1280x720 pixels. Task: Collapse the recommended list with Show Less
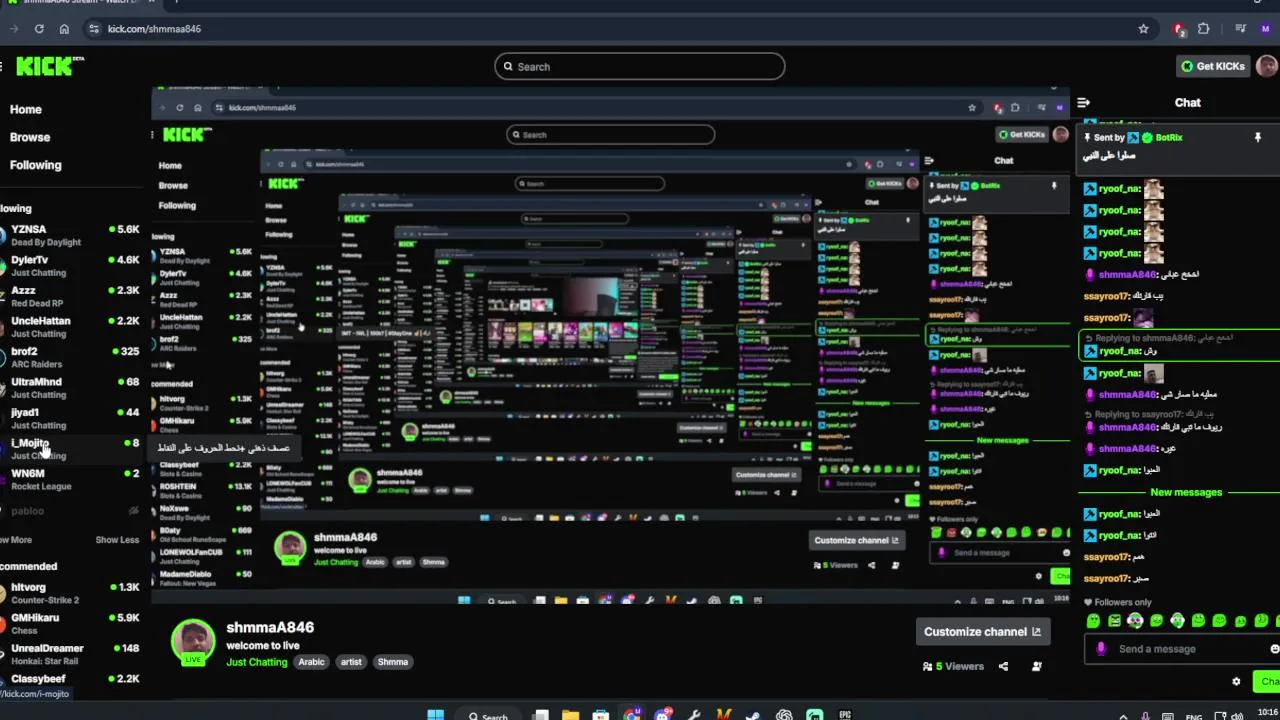[117, 540]
